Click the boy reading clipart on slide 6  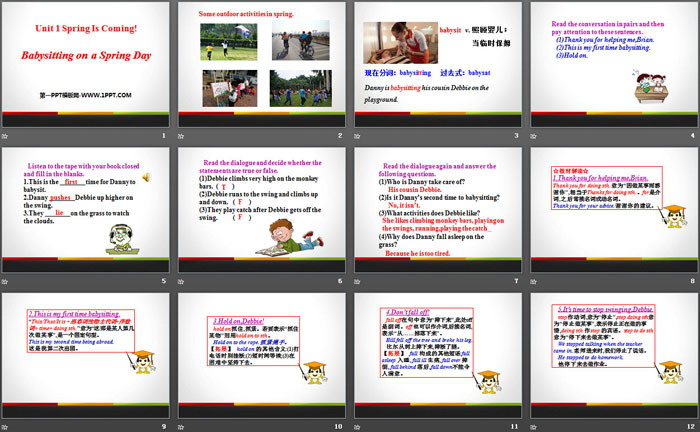(x=290, y=237)
